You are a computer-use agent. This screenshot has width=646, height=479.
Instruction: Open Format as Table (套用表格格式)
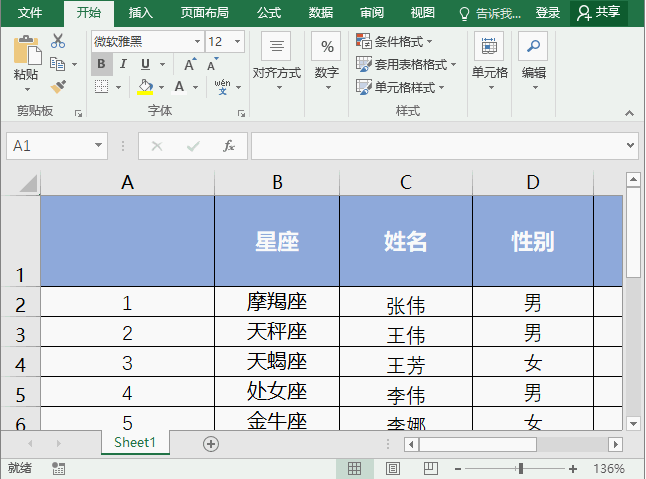click(406, 64)
